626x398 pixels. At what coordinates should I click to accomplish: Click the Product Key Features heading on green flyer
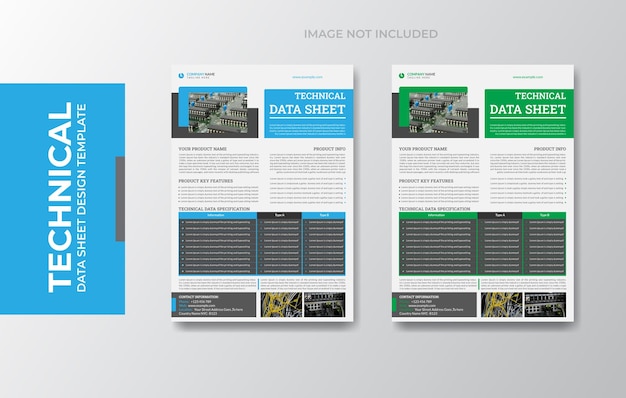click(426, 181)
